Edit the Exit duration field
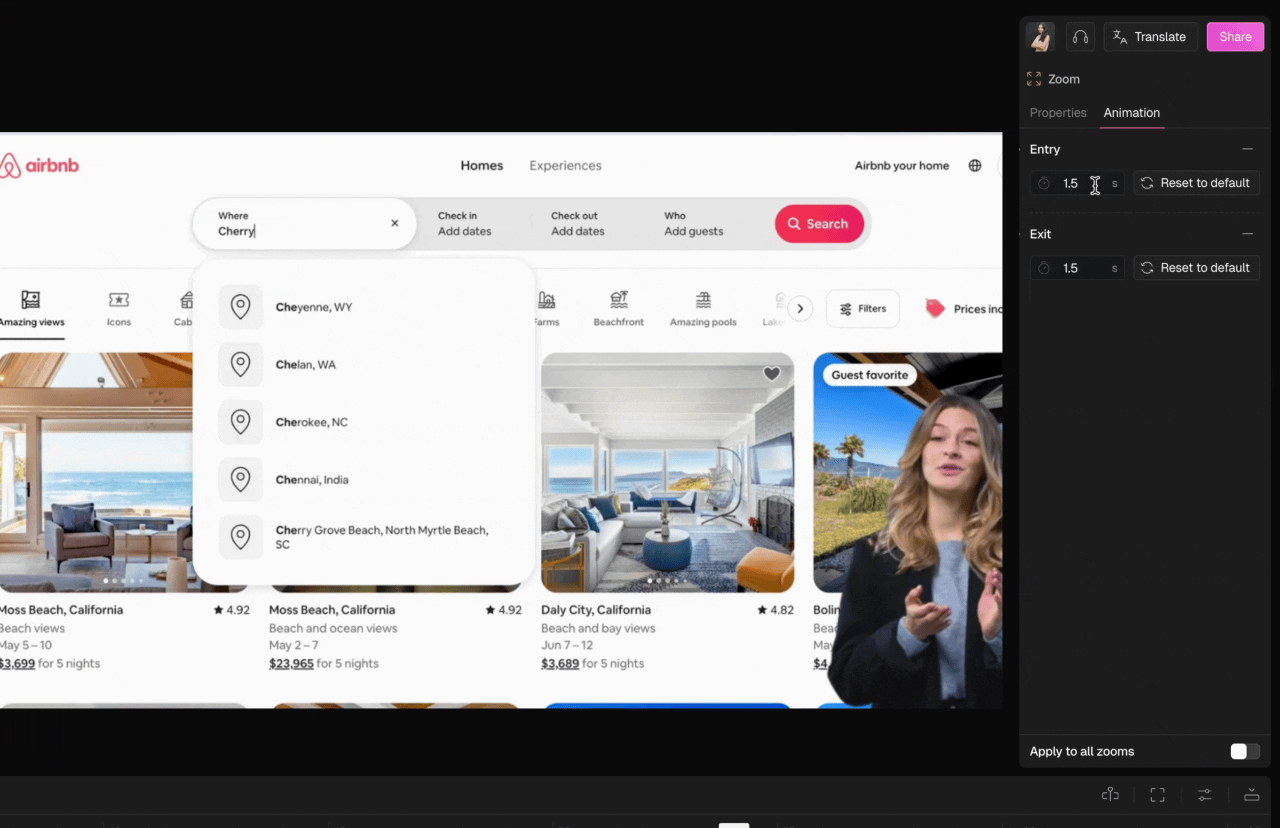 pyautogui.click(x=1077, y=268)
